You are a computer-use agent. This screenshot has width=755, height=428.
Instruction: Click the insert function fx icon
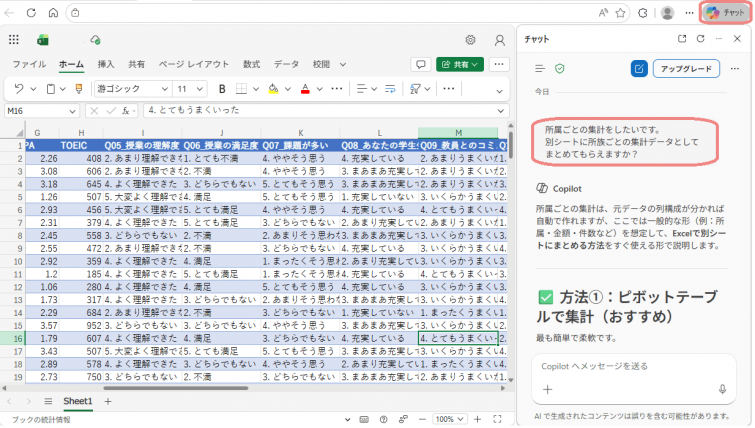[126, 111]
